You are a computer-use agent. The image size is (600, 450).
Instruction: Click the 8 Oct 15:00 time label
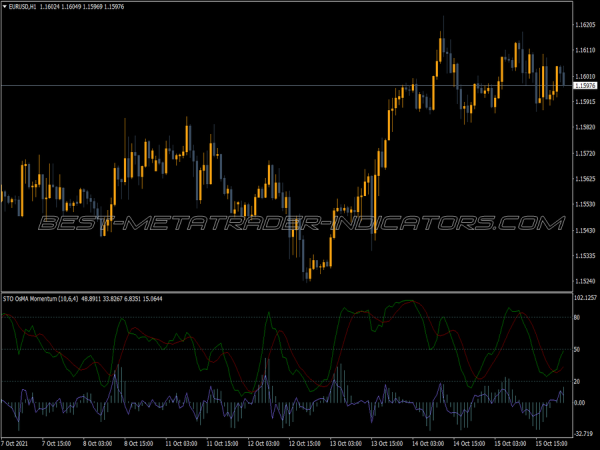[139, 443]
